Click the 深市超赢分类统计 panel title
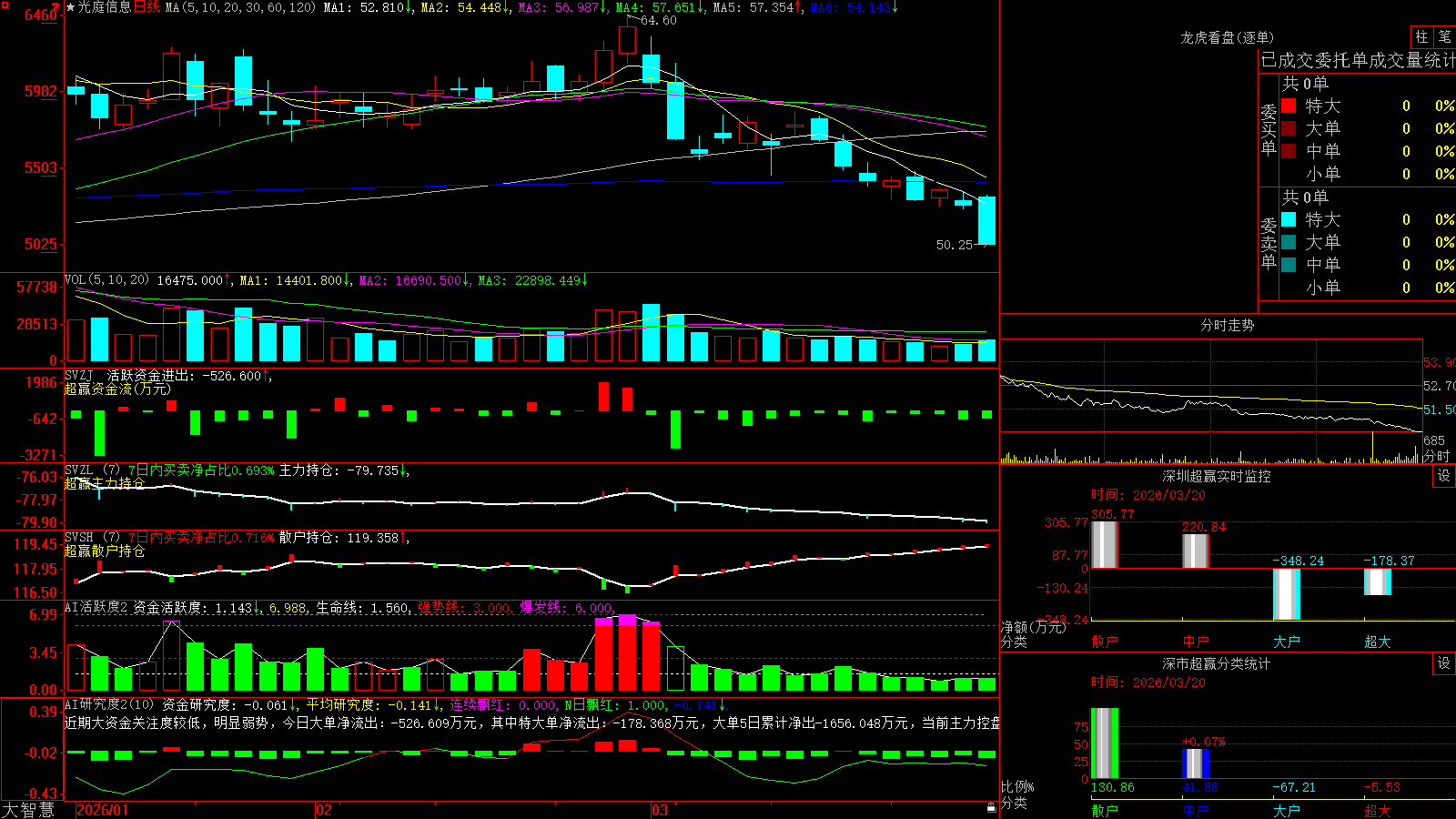Viewport: 1456px width, 819px height. point(1217,663)
